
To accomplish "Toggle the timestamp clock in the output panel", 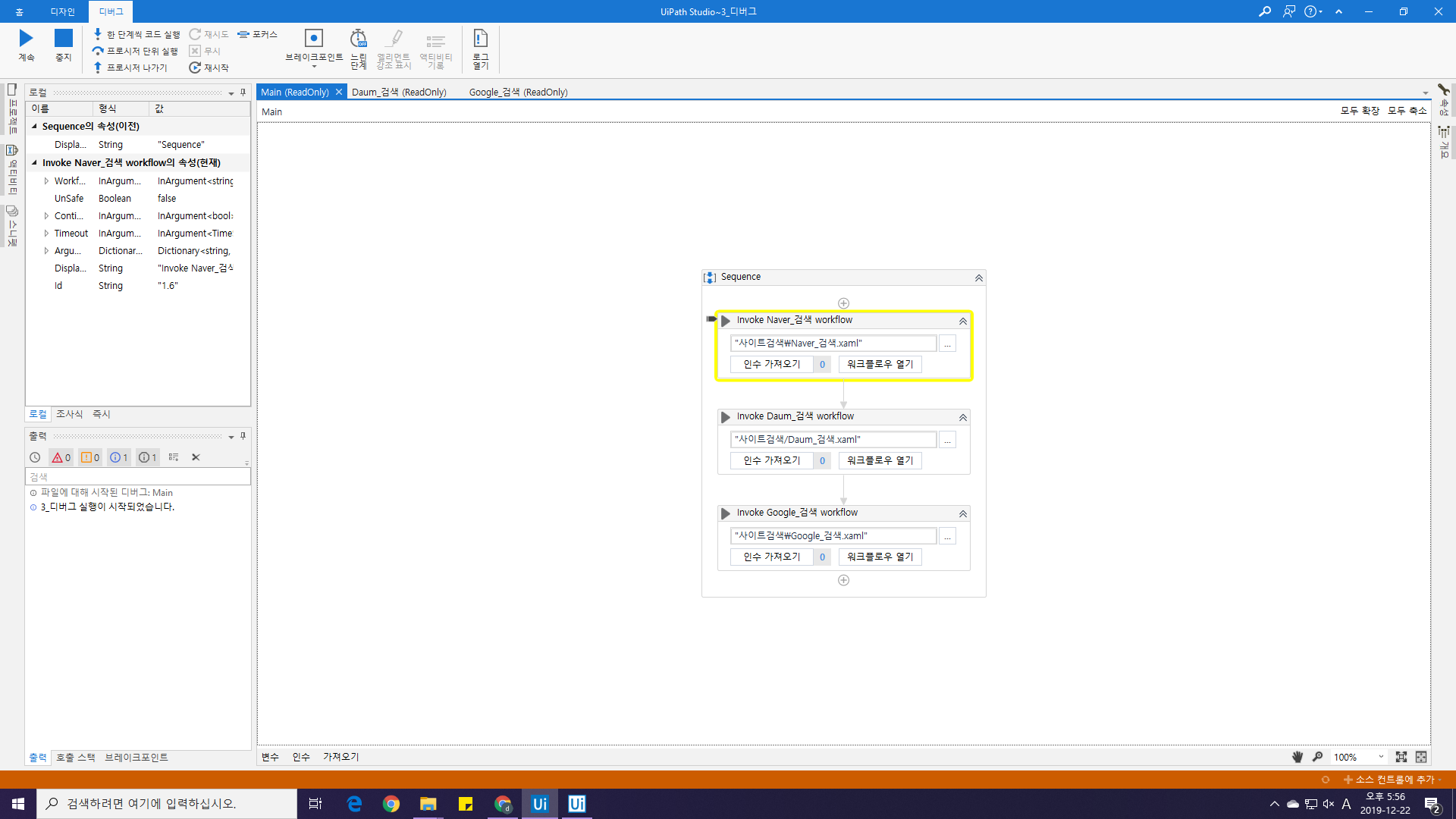I will (x=35, y=457).
